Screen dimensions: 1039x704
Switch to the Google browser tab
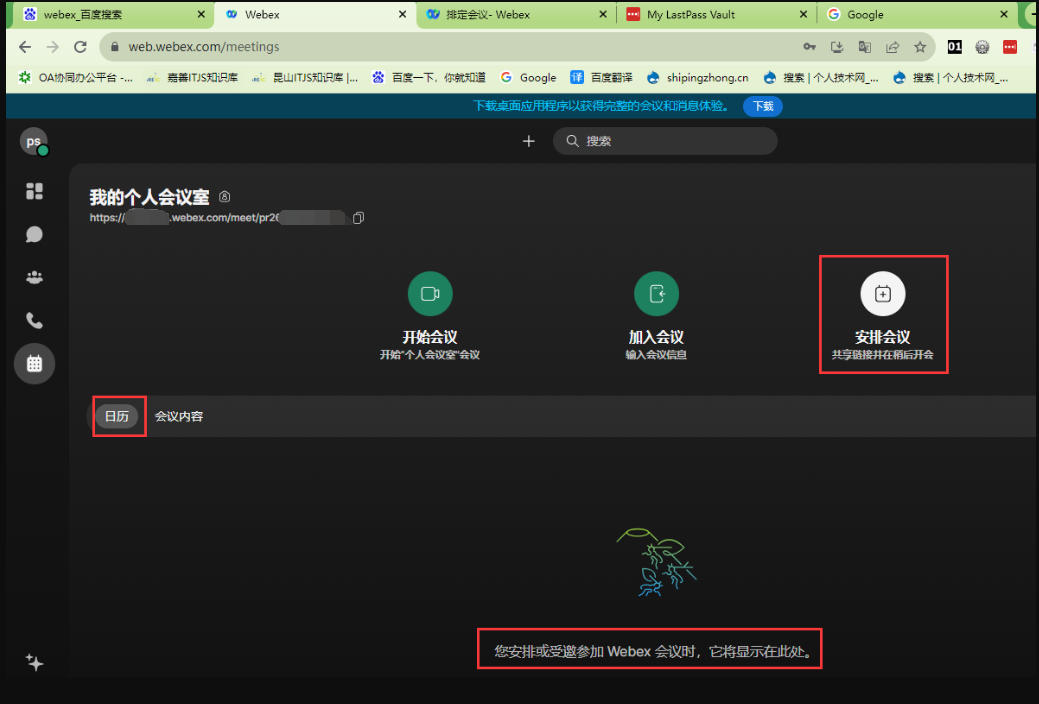point(917,15)
